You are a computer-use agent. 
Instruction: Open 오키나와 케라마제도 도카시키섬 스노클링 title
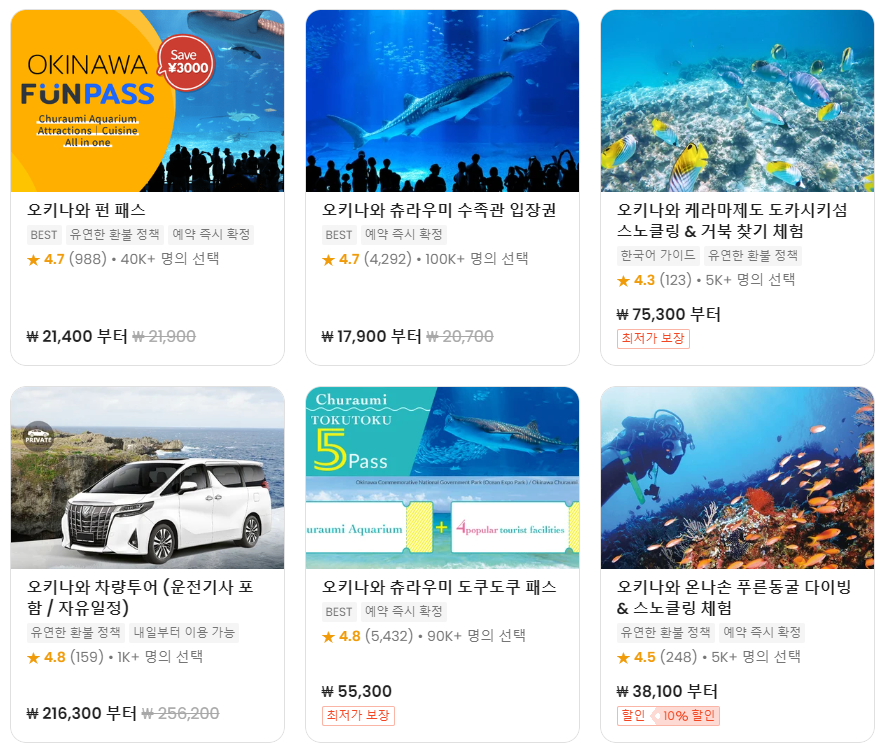point(731,221)
